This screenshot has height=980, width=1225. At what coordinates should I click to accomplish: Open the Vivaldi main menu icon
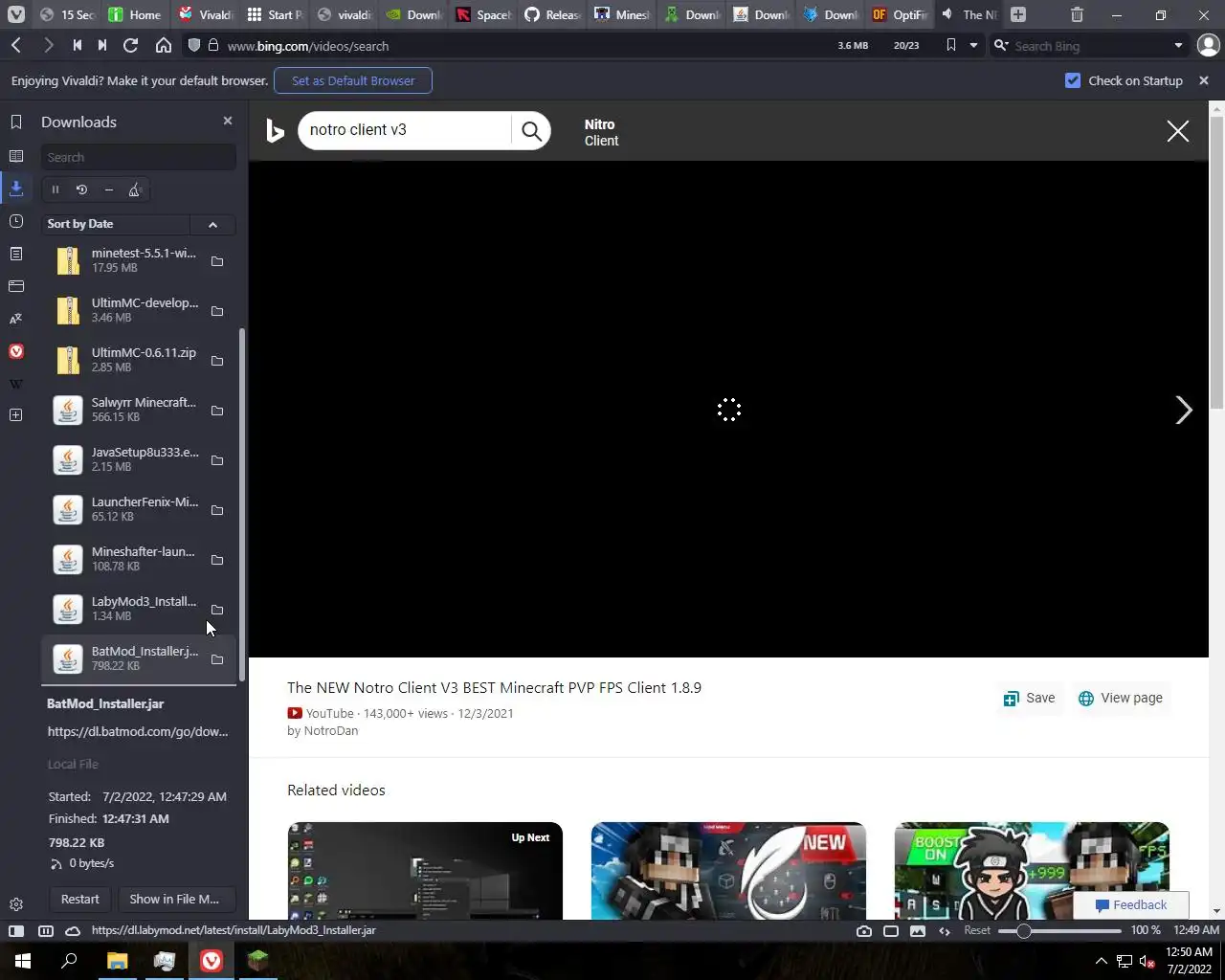(x=16, y=14)
